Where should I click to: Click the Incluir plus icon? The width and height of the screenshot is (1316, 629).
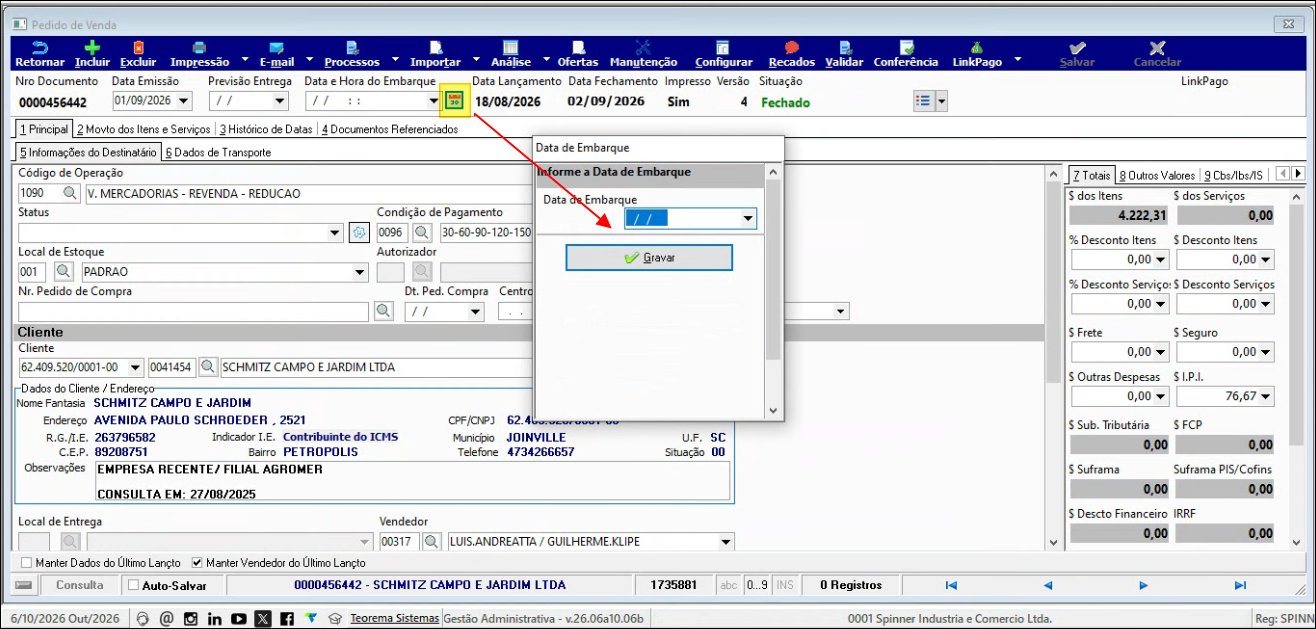pos(92,47)
